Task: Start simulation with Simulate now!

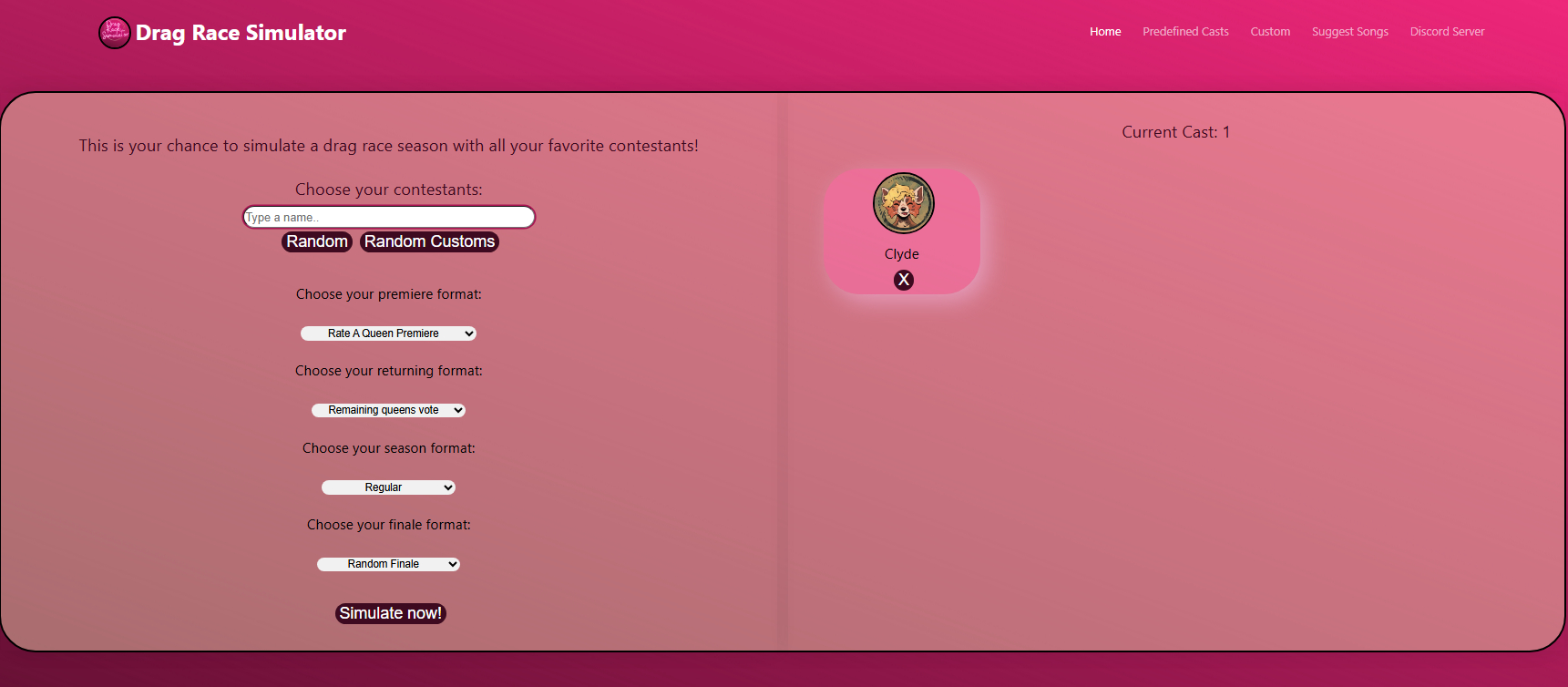Action: pos(390,613)
